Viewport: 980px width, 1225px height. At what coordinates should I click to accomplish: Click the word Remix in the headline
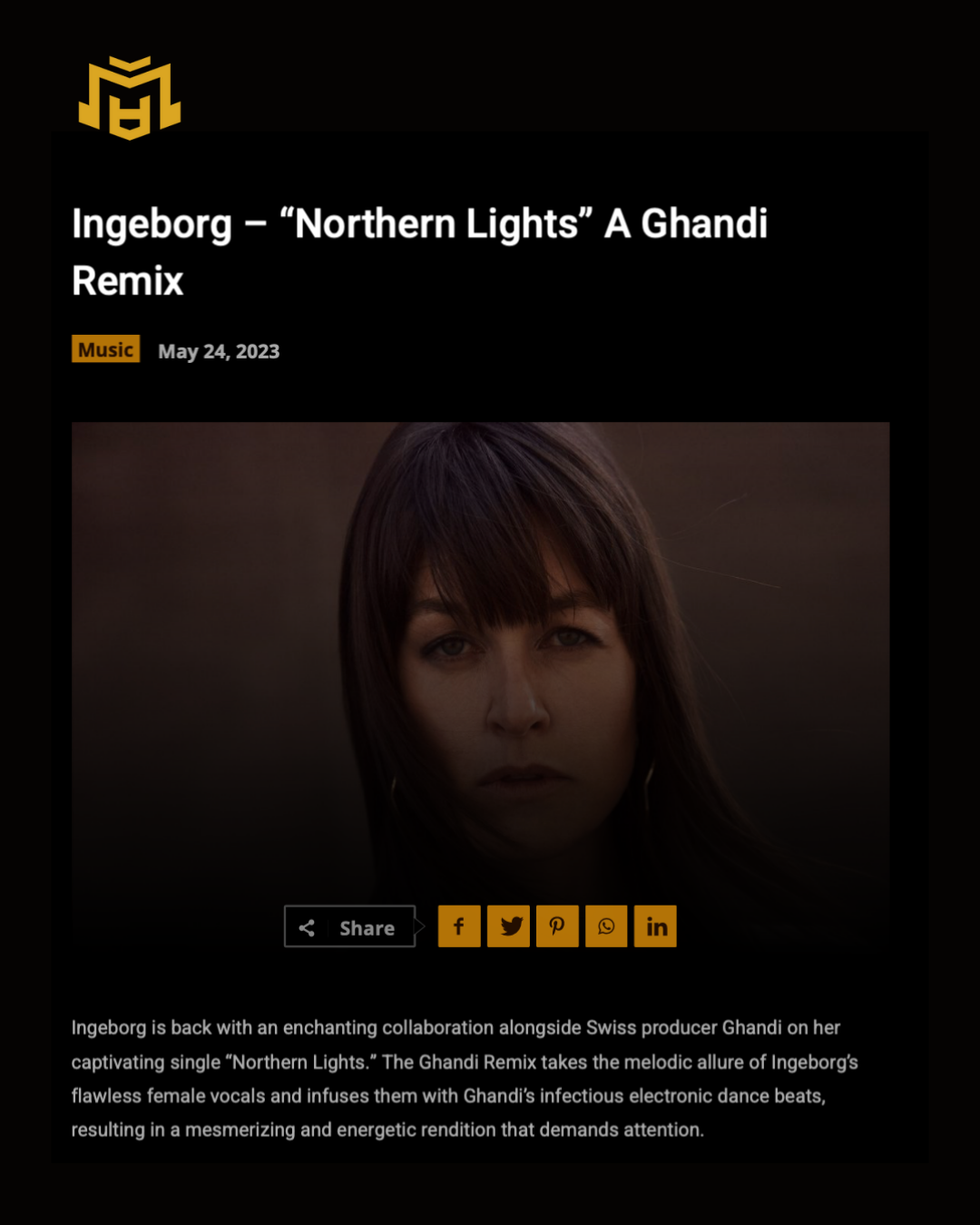coord(128,280)
